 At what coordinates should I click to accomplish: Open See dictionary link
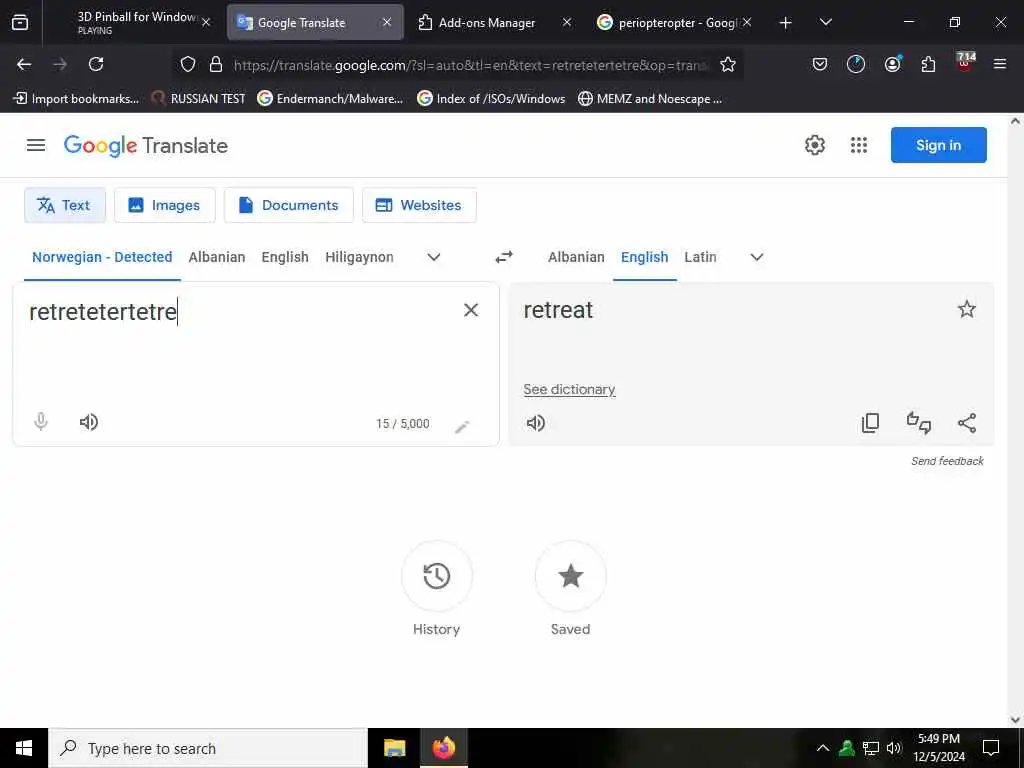[569, 389]
